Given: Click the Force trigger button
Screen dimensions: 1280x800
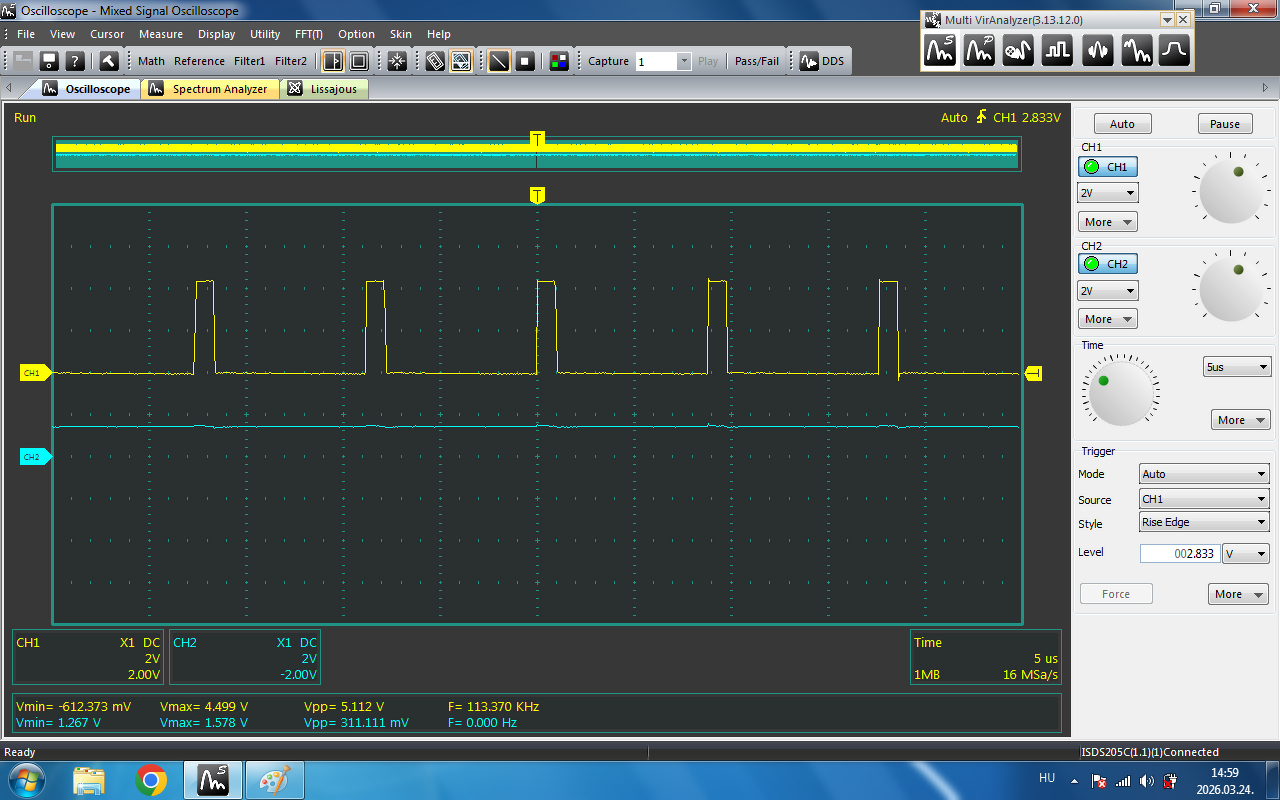Looking at the screenshot, I should point(1116,594).
